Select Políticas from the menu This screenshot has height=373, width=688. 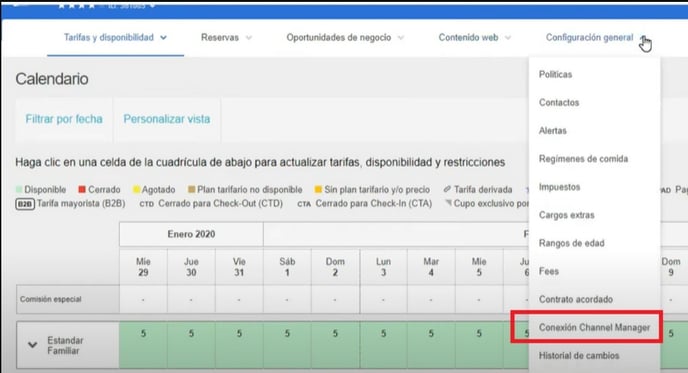(x=555, y=74)
